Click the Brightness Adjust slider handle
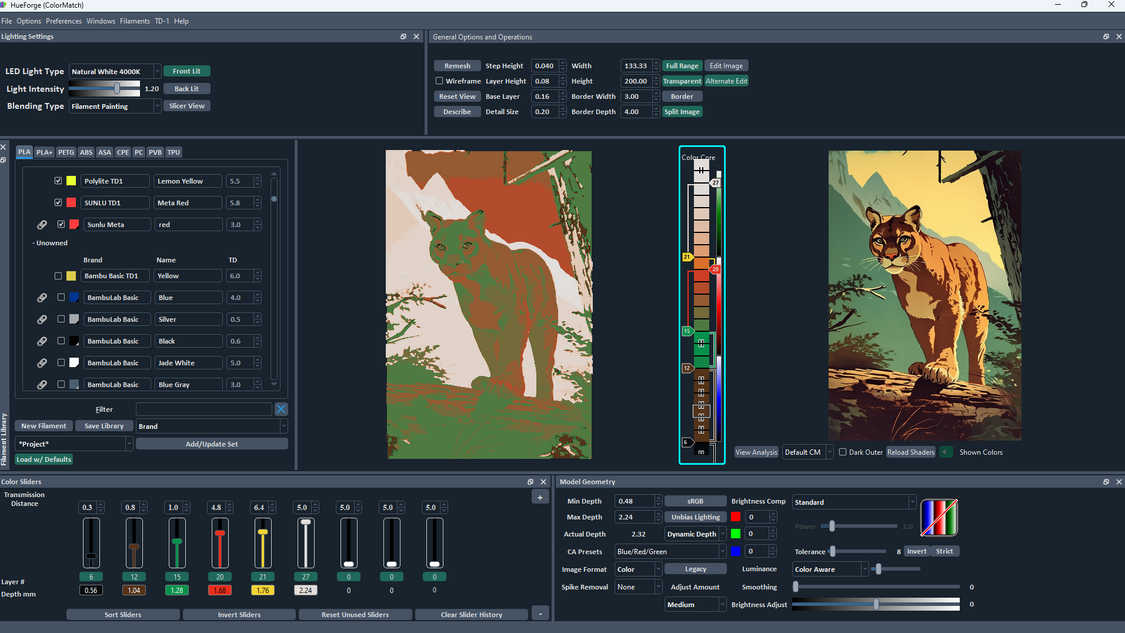 (x=876, y=604)
